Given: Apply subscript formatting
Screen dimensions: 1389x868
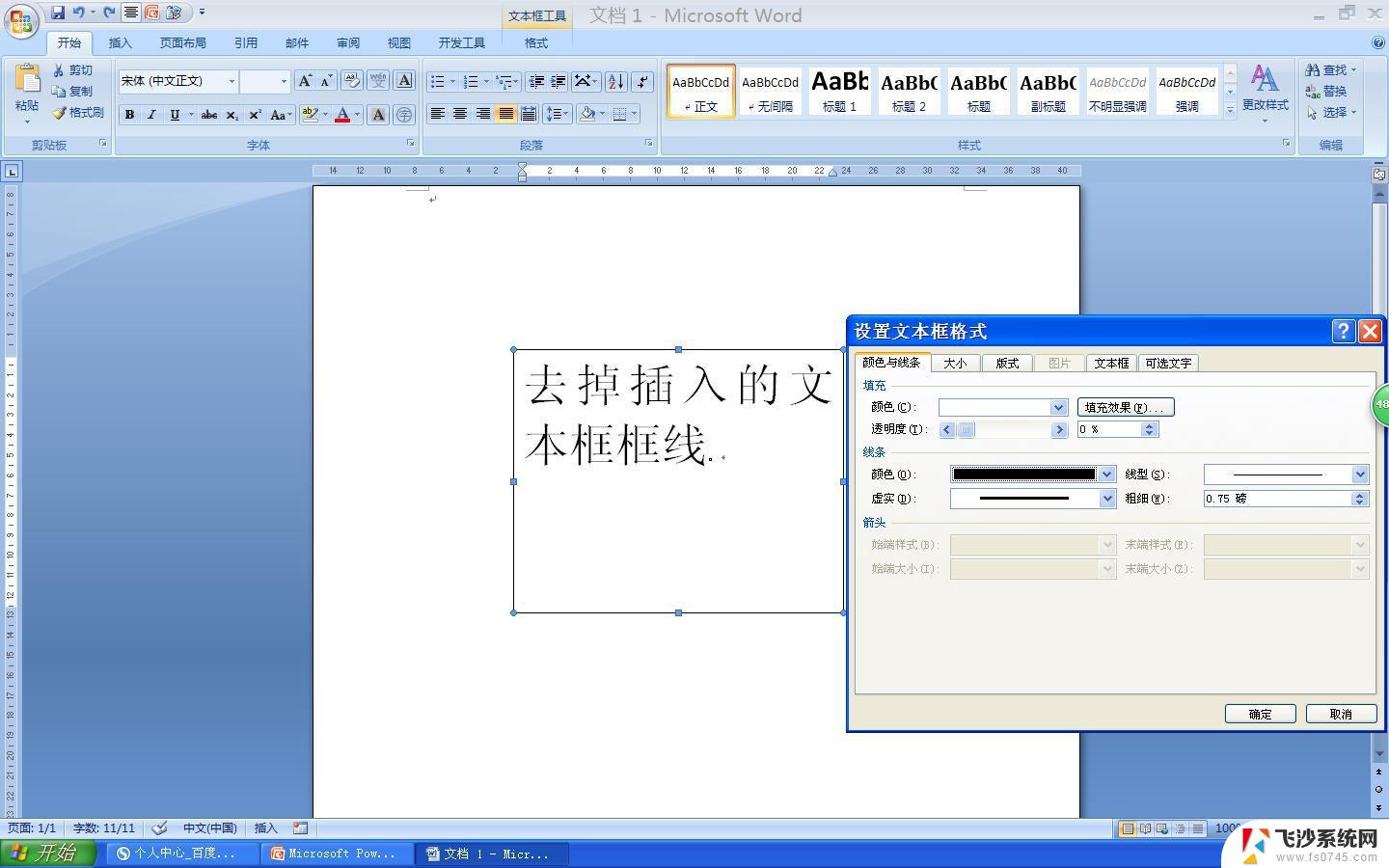Looking at the screenshot, I should [232, 115].
